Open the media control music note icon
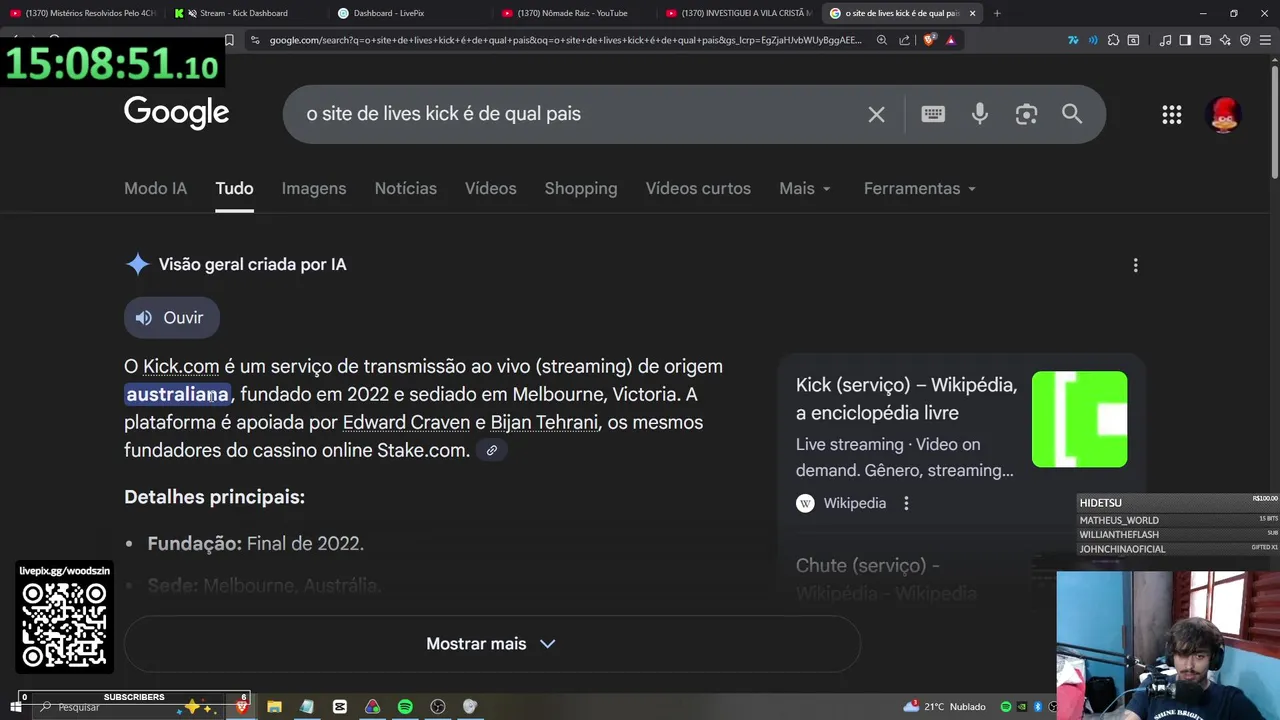Viewport: 1280px width, 720px height. [x=1165, y=40]
